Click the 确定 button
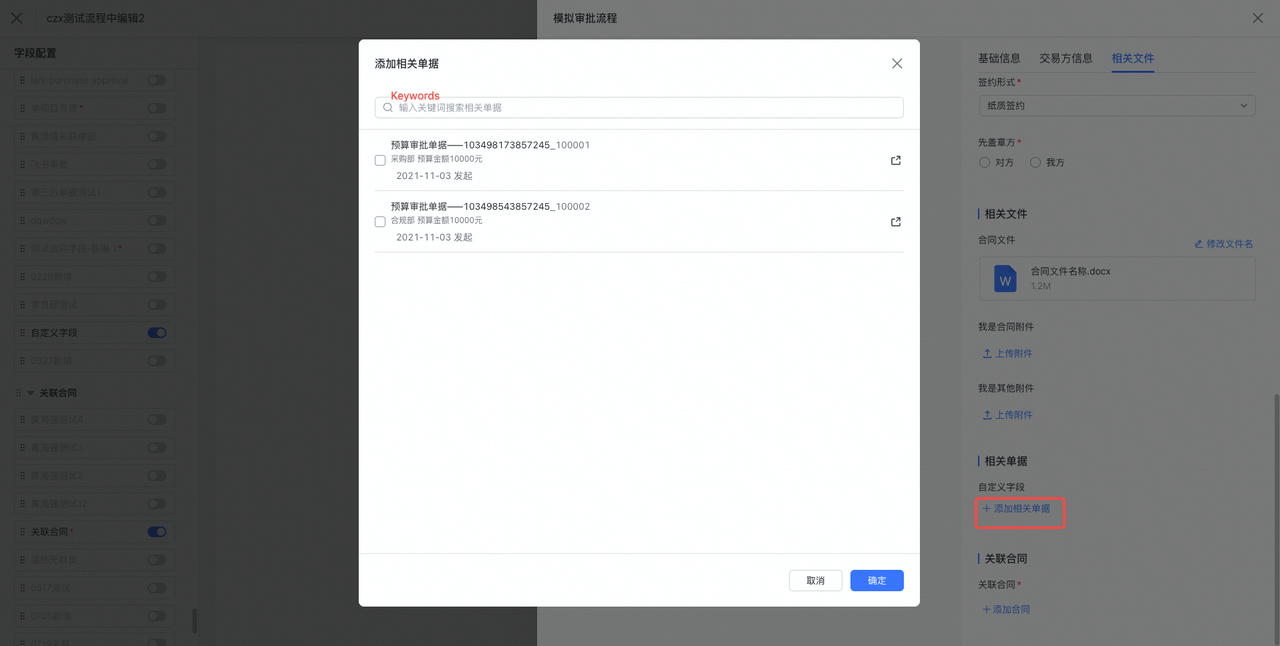This screenshot has height=646, width=1280. [877, 581]
